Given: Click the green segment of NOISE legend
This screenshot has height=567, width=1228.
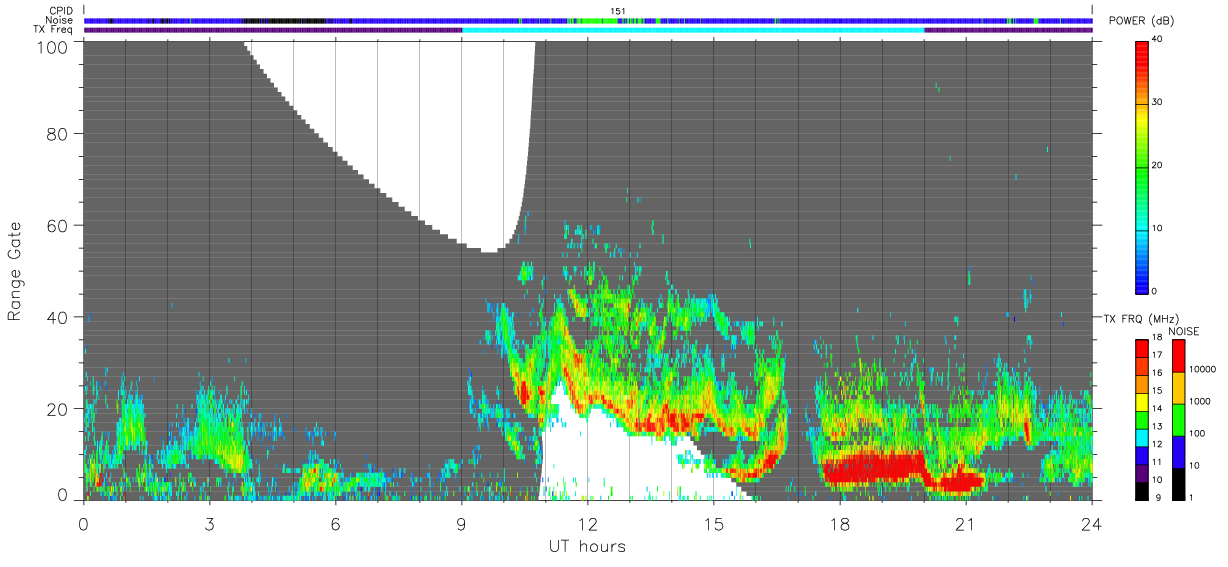Looking at the screenshot, I should (x=1177, y=420).
